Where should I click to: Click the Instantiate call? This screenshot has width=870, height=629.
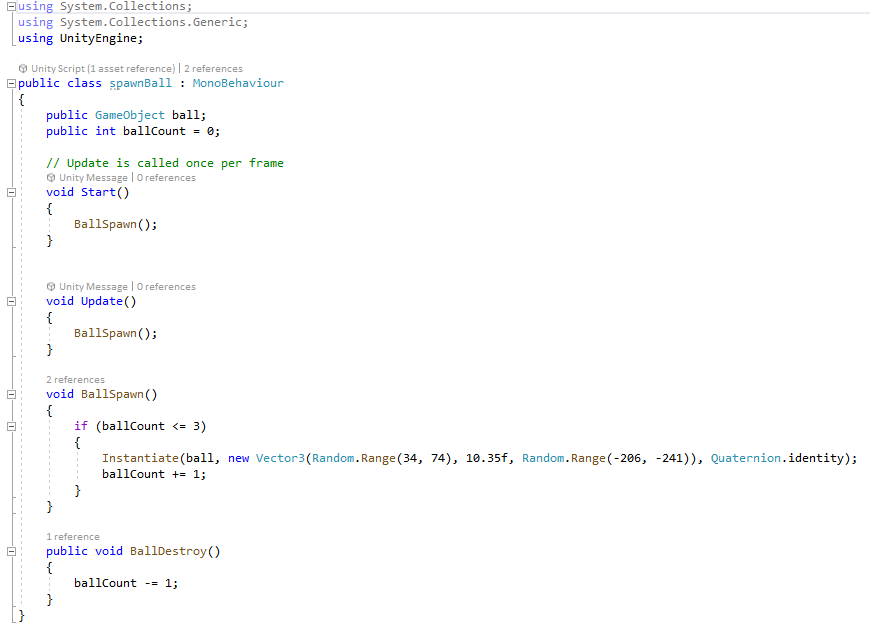[140, 458]
